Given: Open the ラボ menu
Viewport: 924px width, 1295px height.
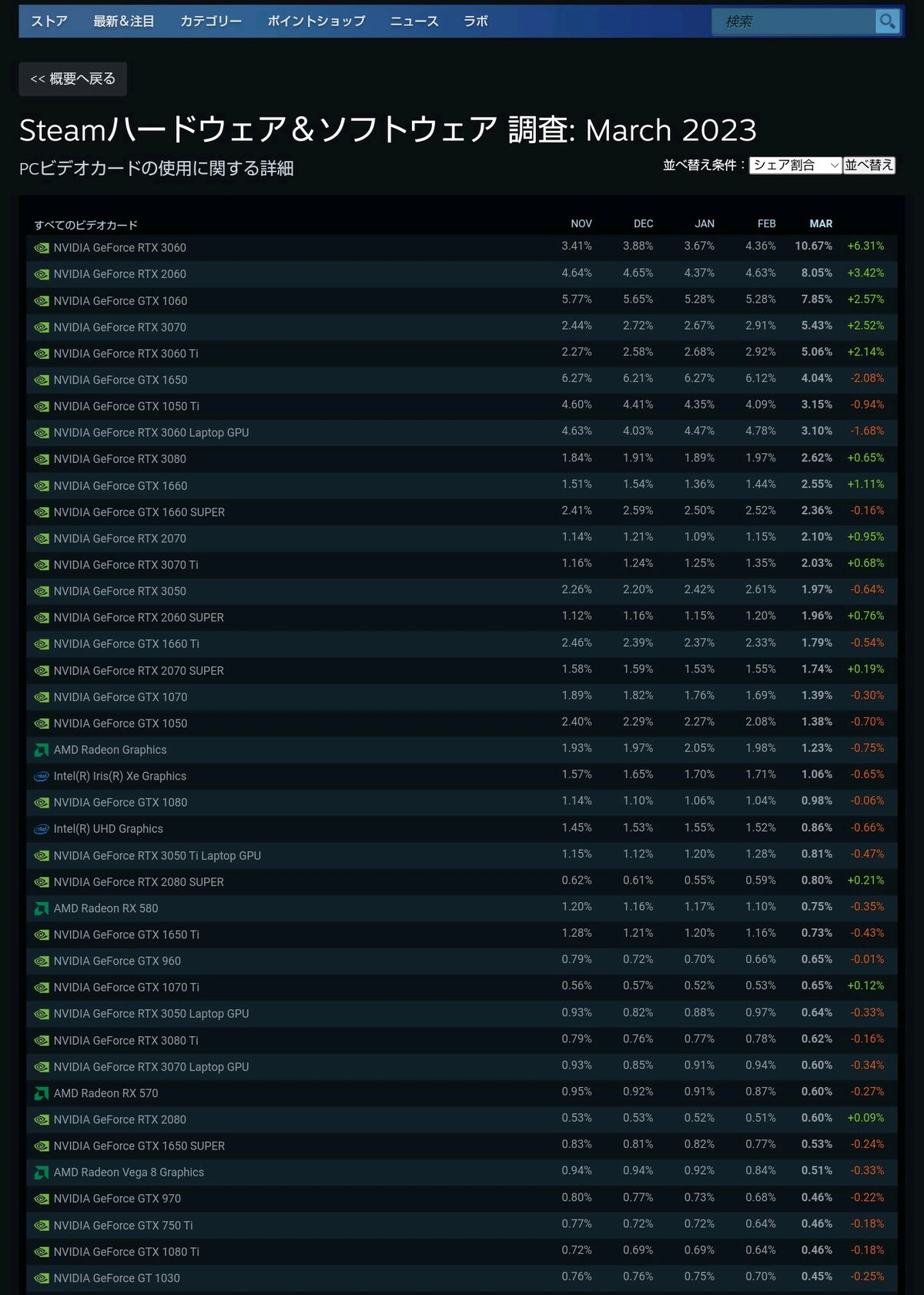Looking at the screenshot, I should tap(476, 22).
